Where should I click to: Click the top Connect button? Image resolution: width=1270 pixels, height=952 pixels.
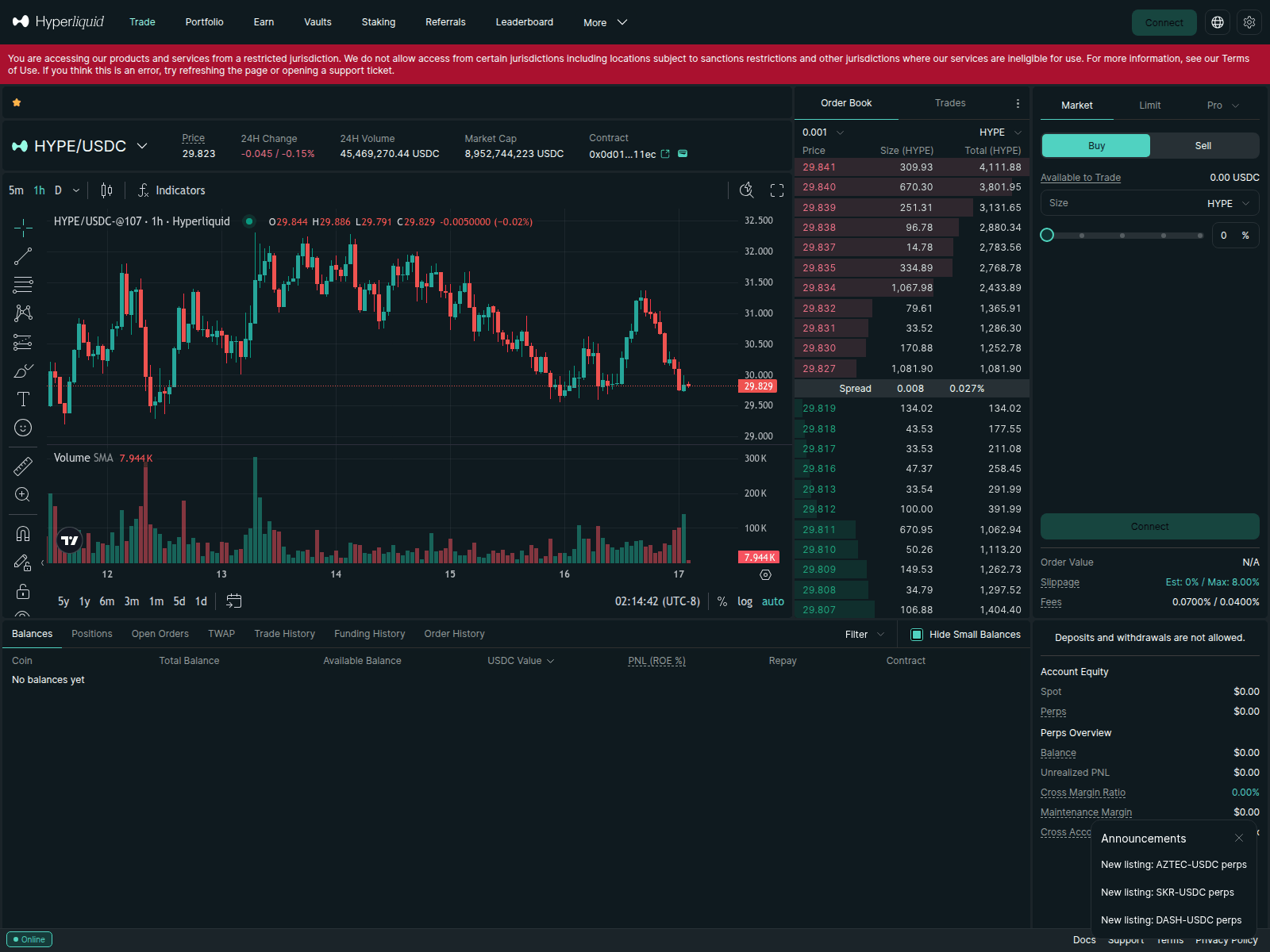tap(1164, 22)
